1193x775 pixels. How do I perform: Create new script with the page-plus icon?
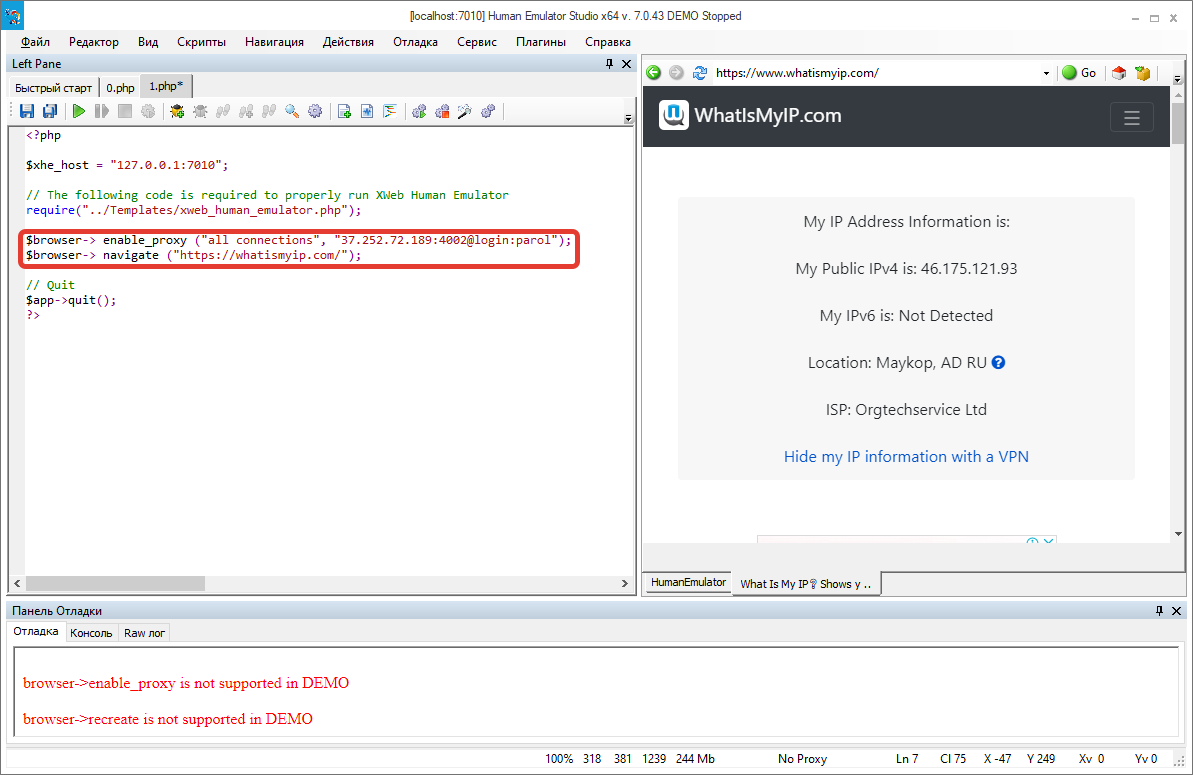344,111
